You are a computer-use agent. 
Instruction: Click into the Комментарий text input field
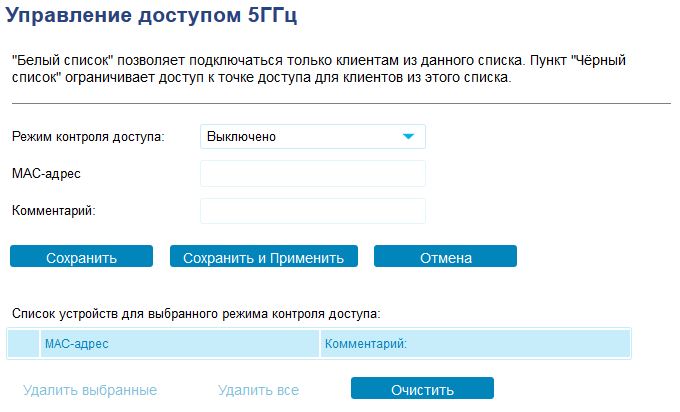point(313,210)
